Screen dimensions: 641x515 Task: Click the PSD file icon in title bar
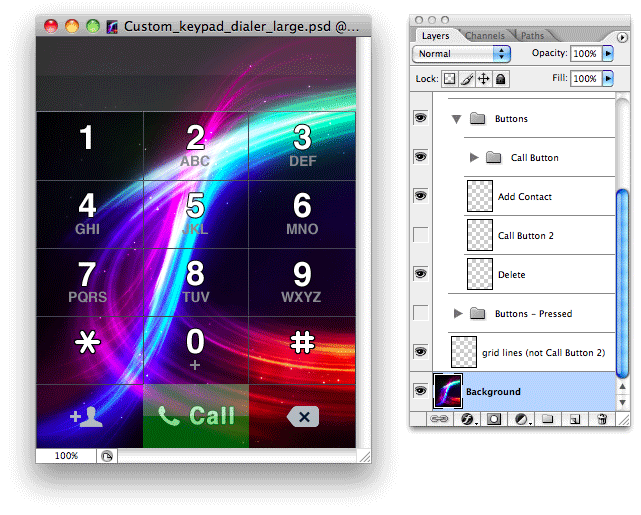pyautogui.click(x=112, y=27)
